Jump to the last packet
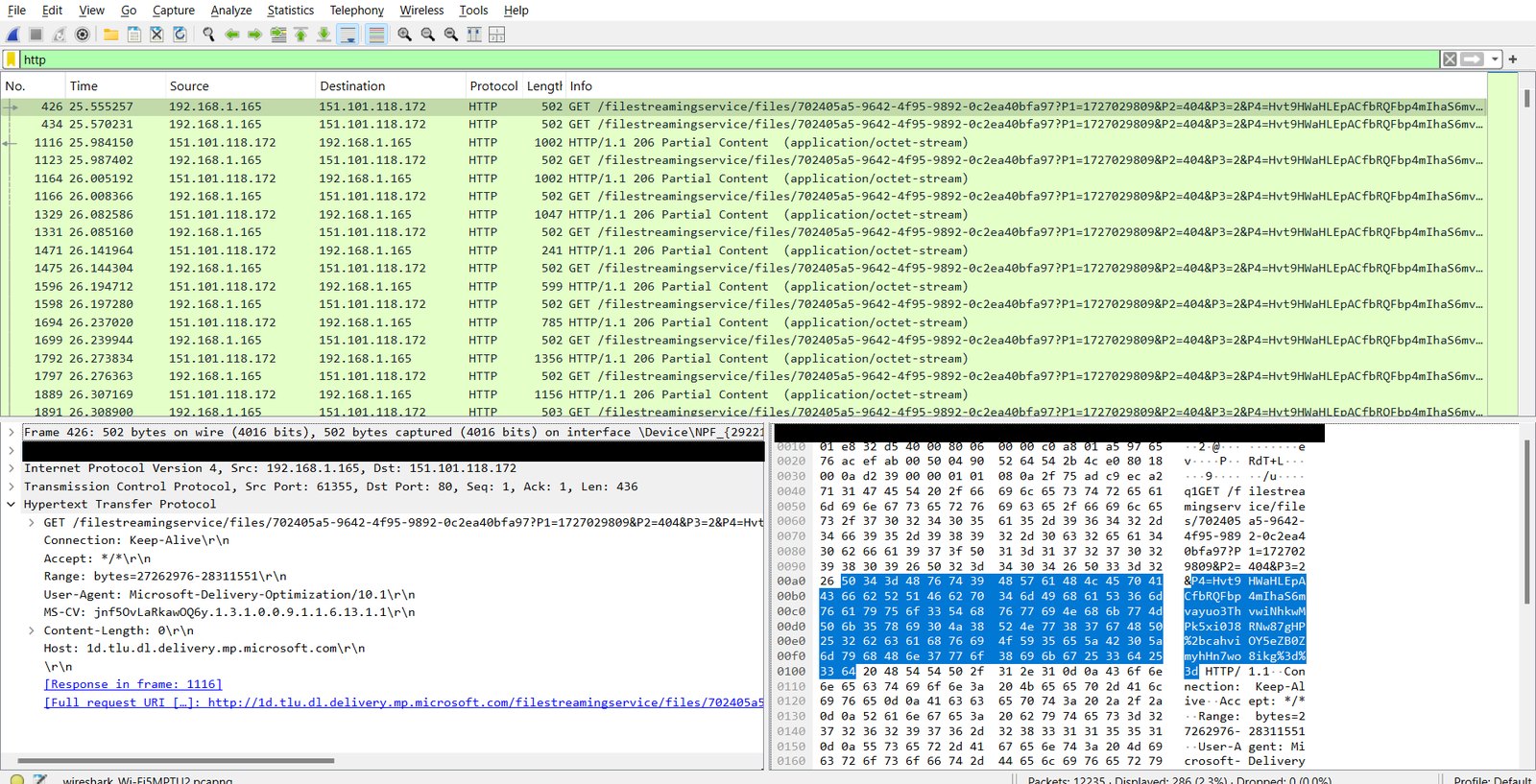 [324, 35]
